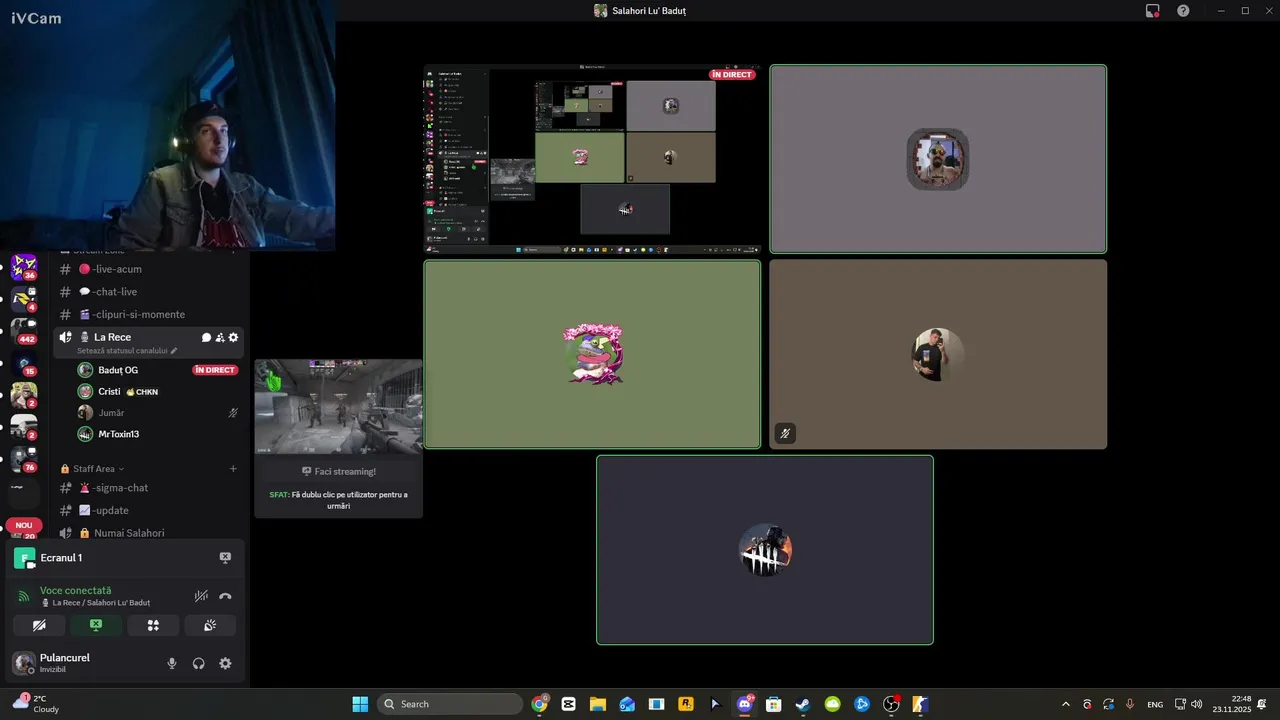The width and height of the screenshot is (1280, 720).
Task: Click the NOU new mentions pill
Action: [x=24, y=525]
